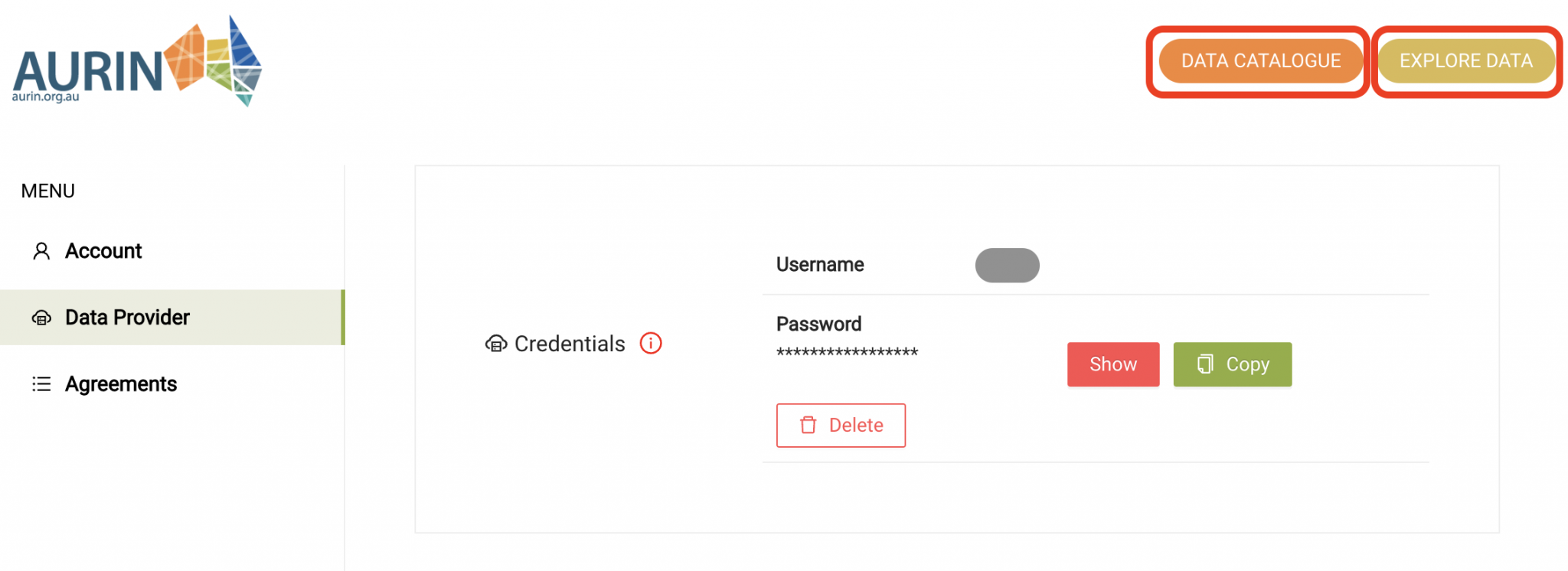The height and width of the screenshot is (571, 1568).
Task: Open the Data Catalogue
Action: (x=1260, y=61)
